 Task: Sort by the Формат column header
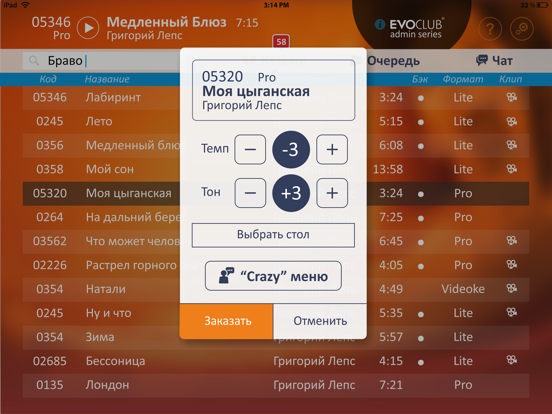tap(463, 79)
